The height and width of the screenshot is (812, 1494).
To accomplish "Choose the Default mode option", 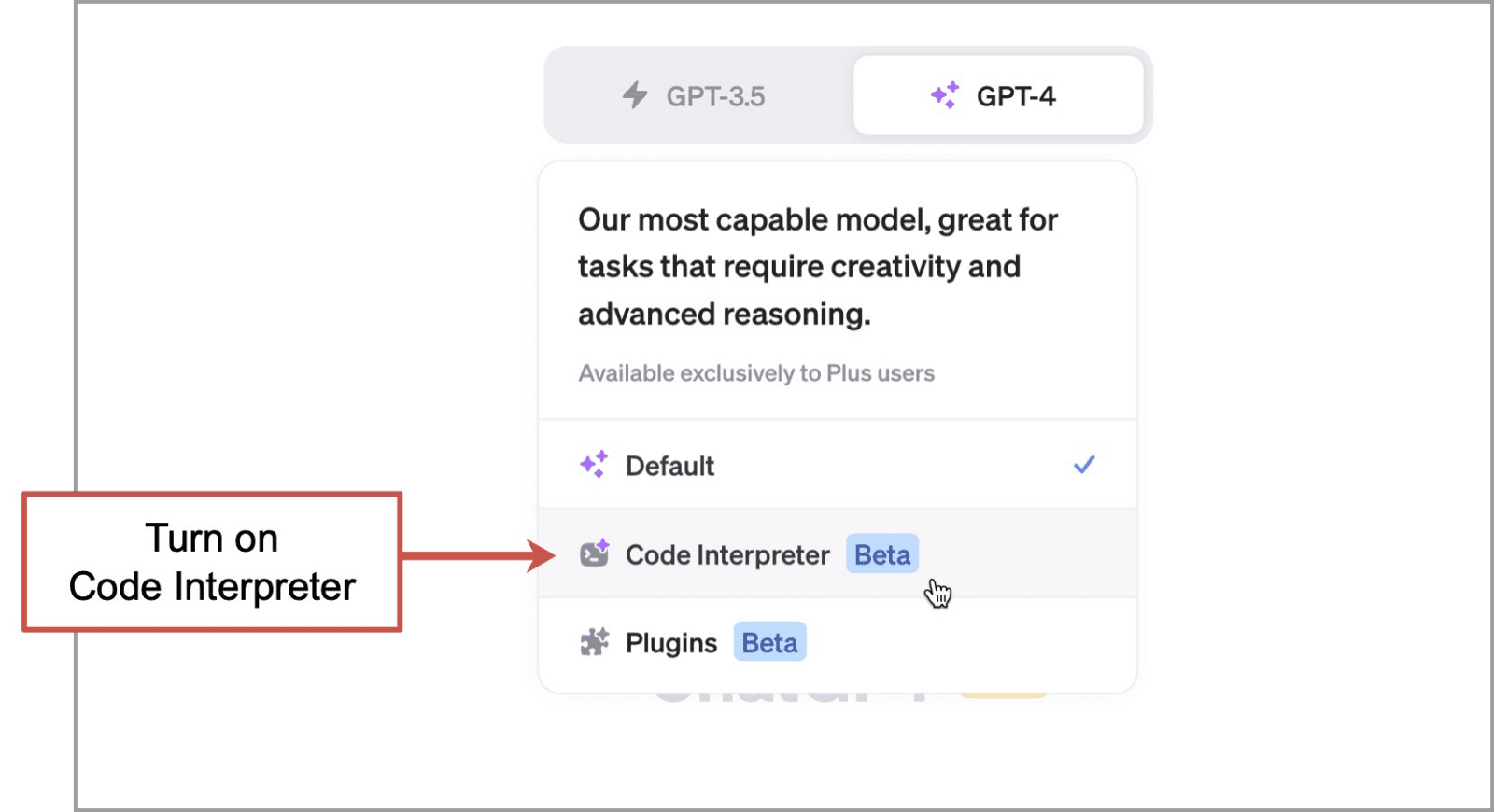I will coord(838,465).
